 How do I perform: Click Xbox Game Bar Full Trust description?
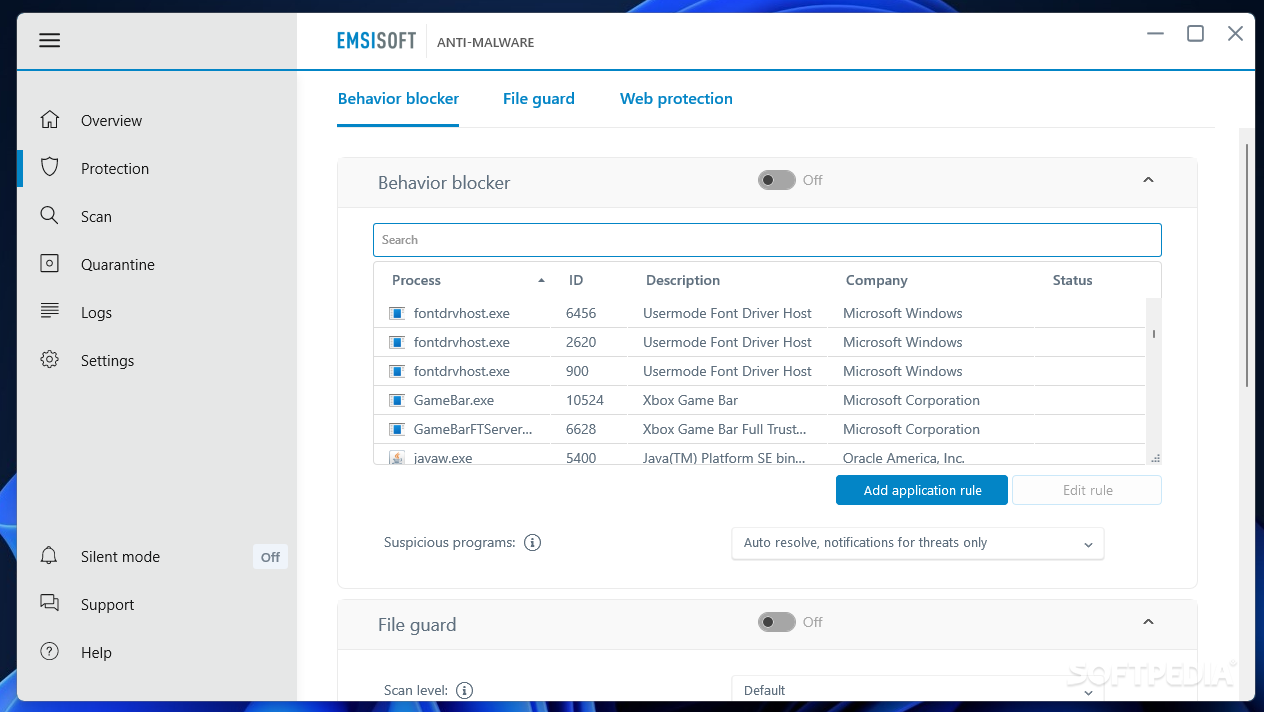[x=725, y=429]
